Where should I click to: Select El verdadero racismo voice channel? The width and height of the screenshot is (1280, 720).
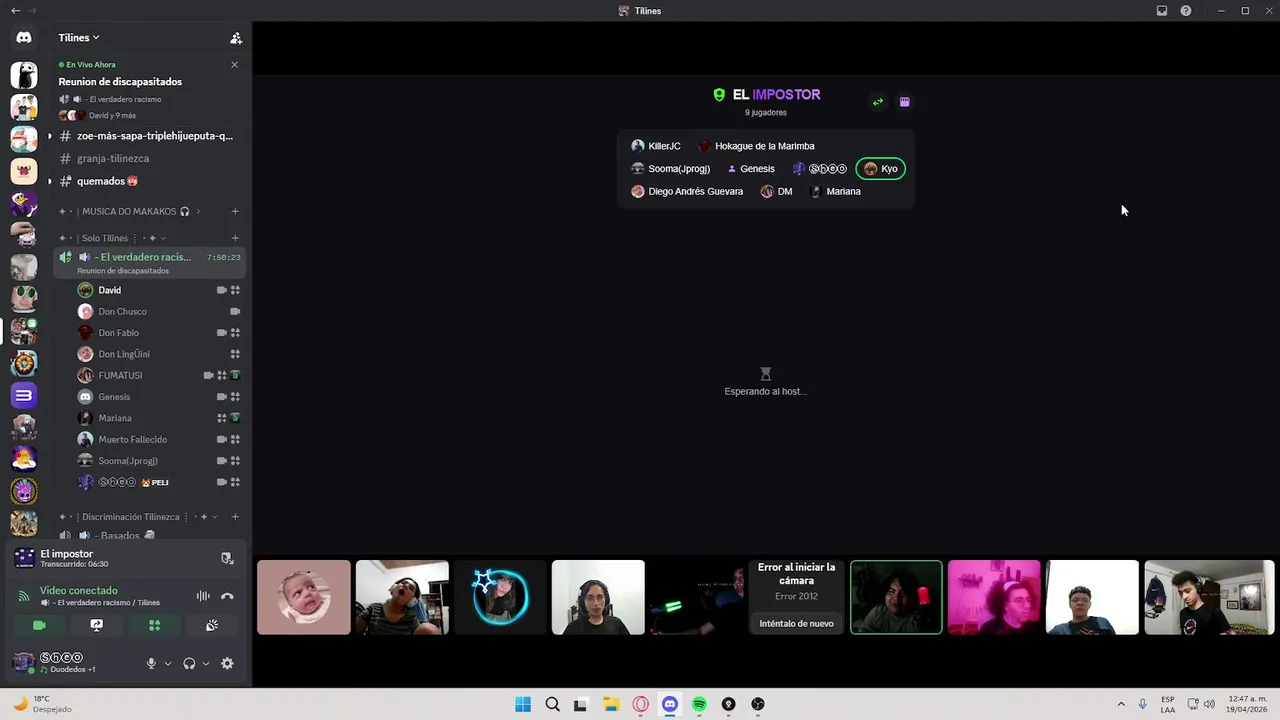pos(148,263)
